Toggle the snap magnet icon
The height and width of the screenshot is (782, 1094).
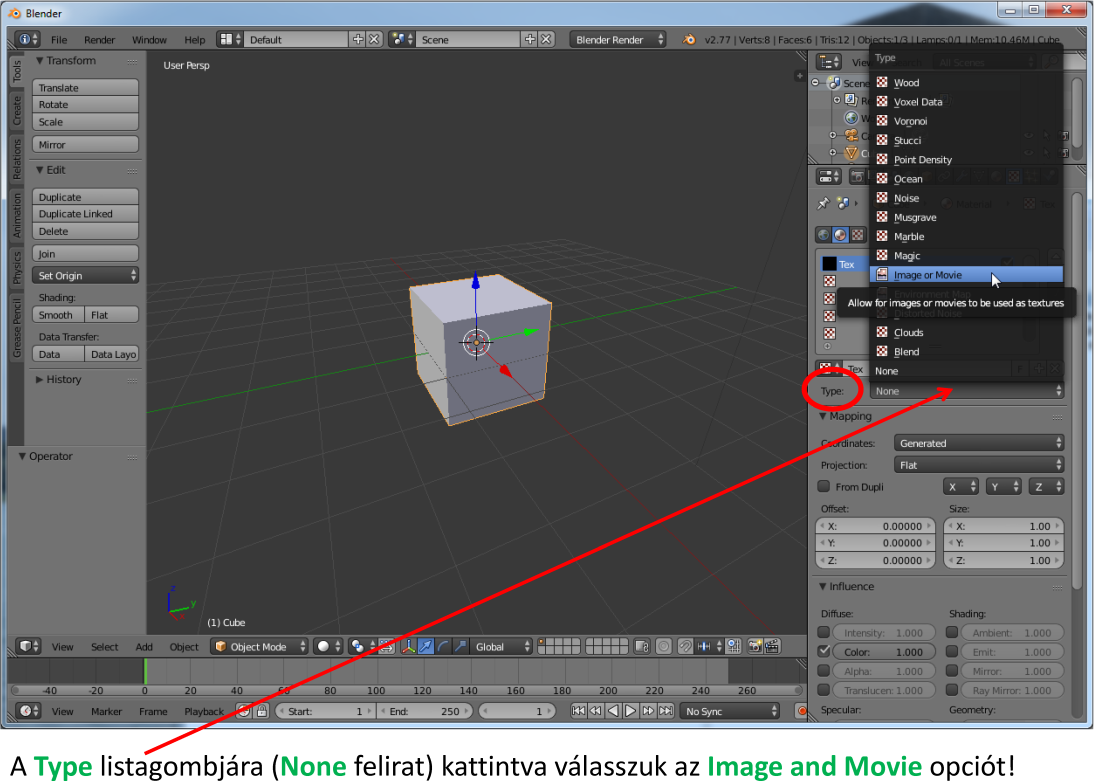[x=684, y=647]
